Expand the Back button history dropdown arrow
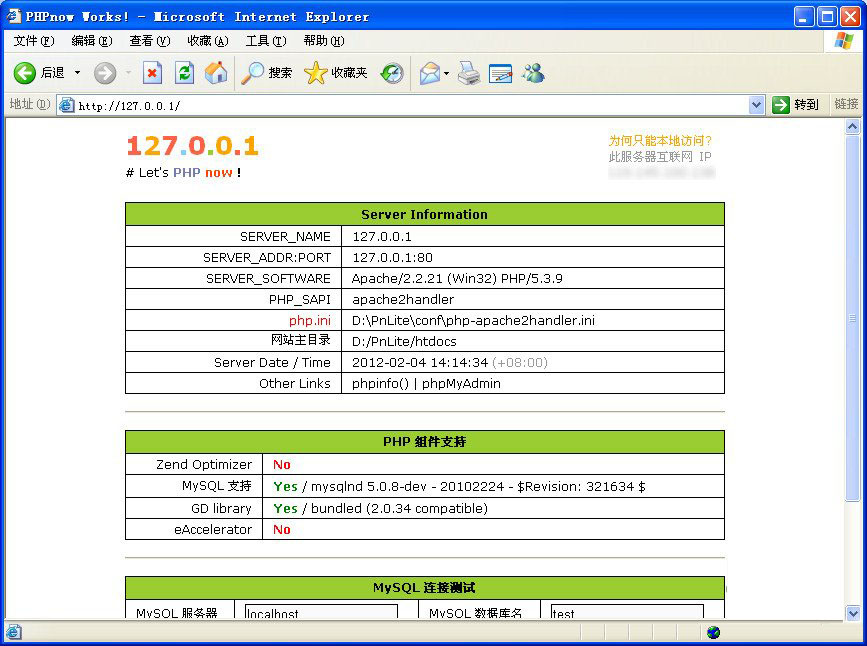 point(77,73)
